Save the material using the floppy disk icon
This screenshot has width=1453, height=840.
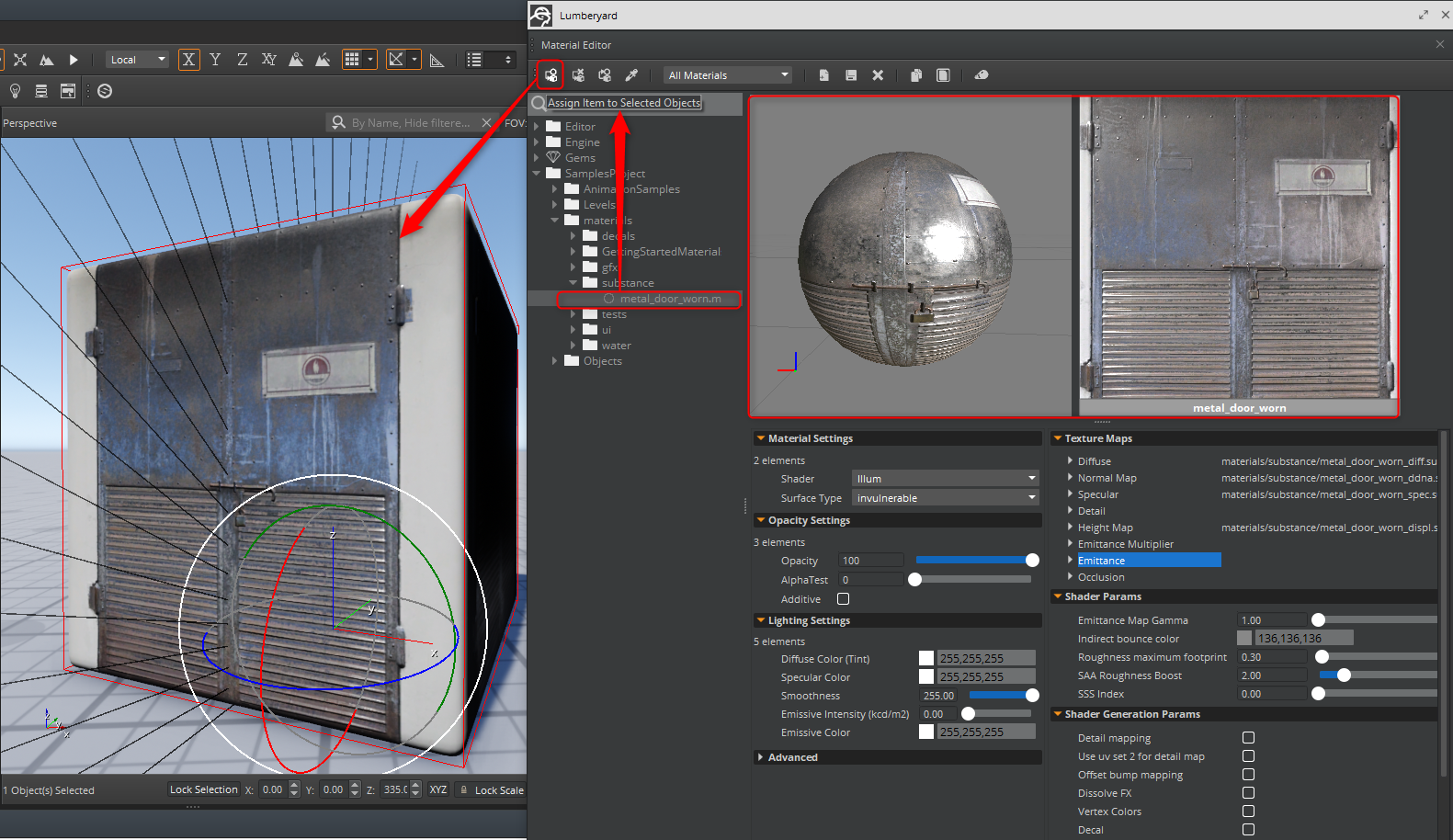pyautogui.click(x=851, y=75)
